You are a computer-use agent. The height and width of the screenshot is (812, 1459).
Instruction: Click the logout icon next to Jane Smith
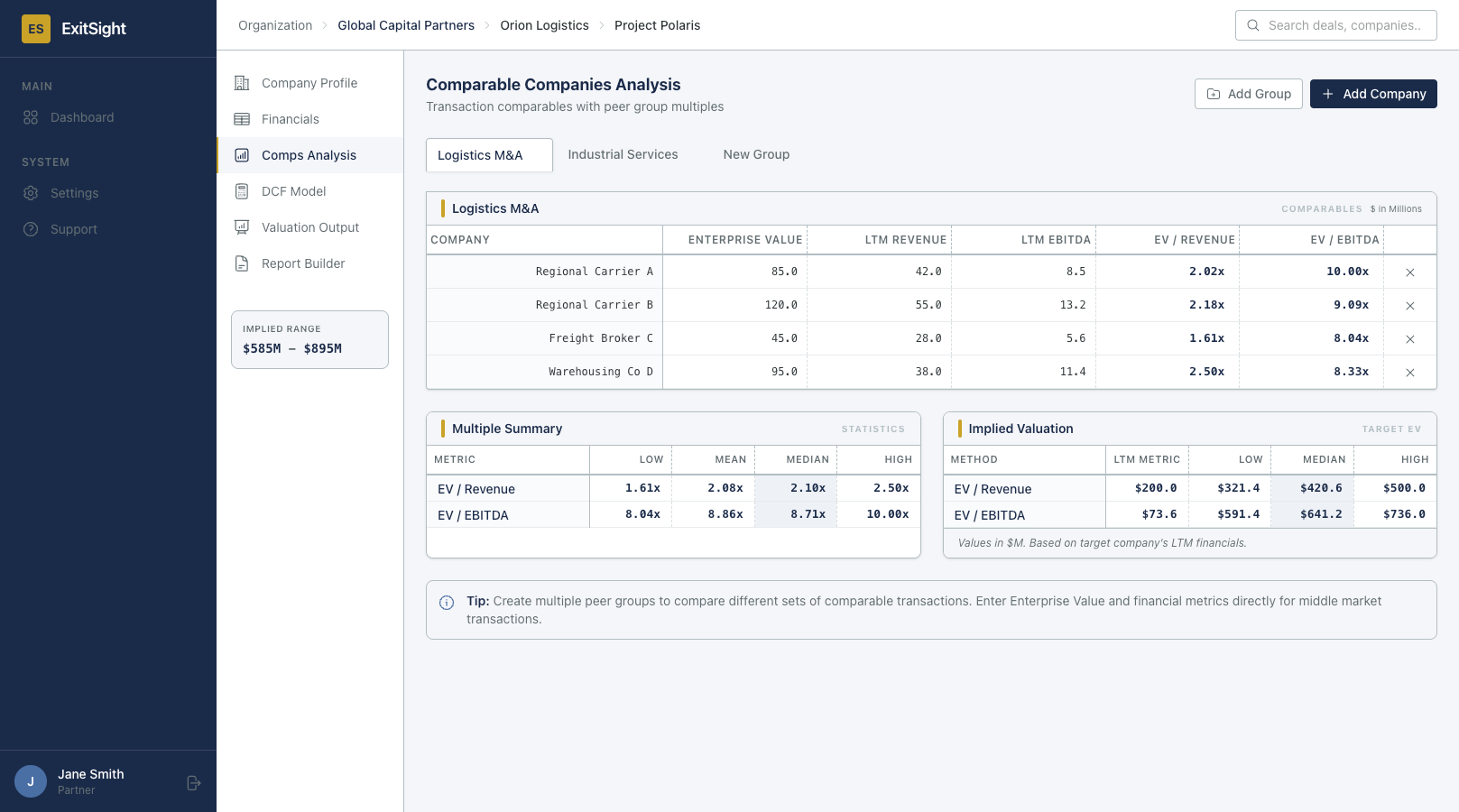pos(194,782)
